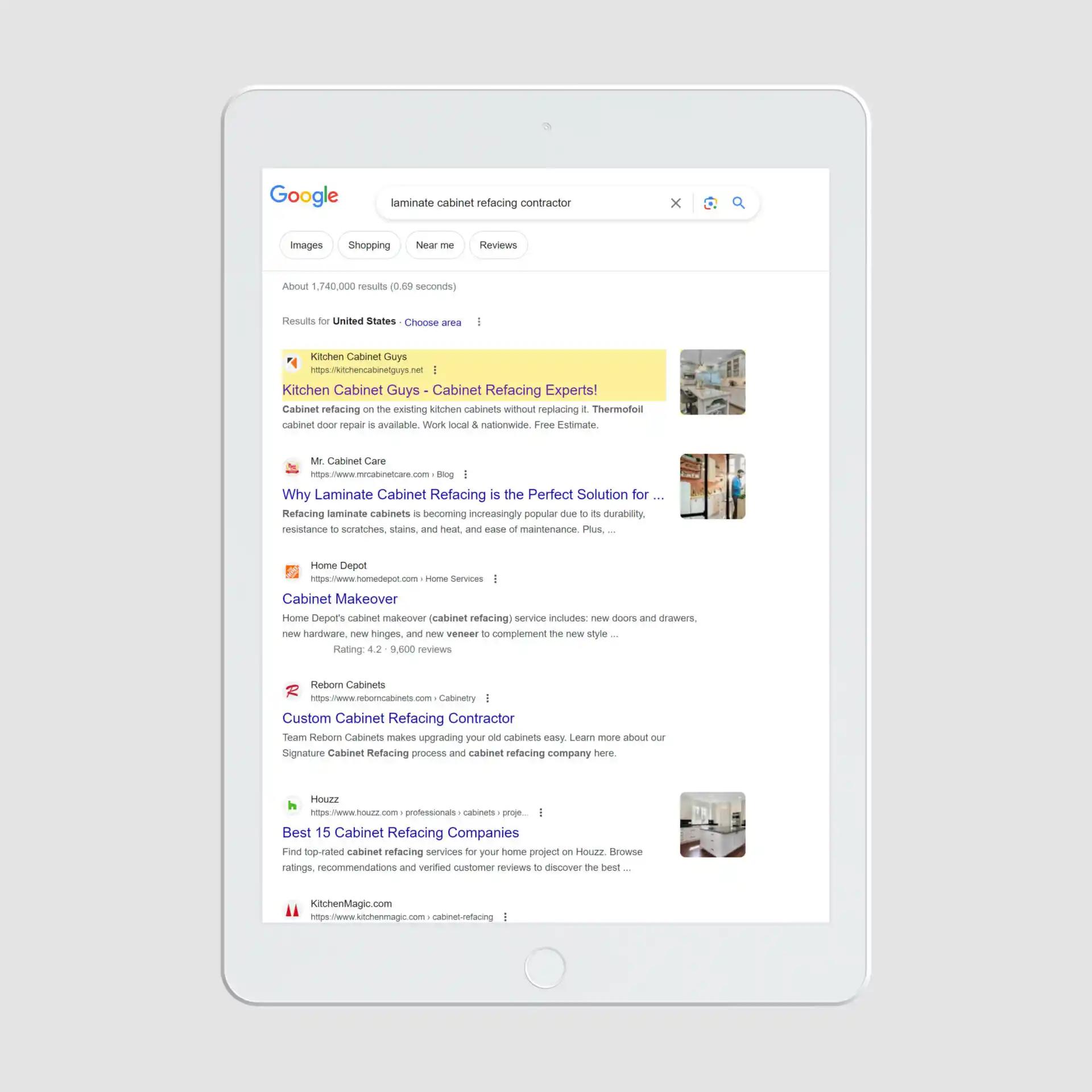Click the Google logo
The width and height of the screenshot is (1092, 1092).
click(304, 196)
